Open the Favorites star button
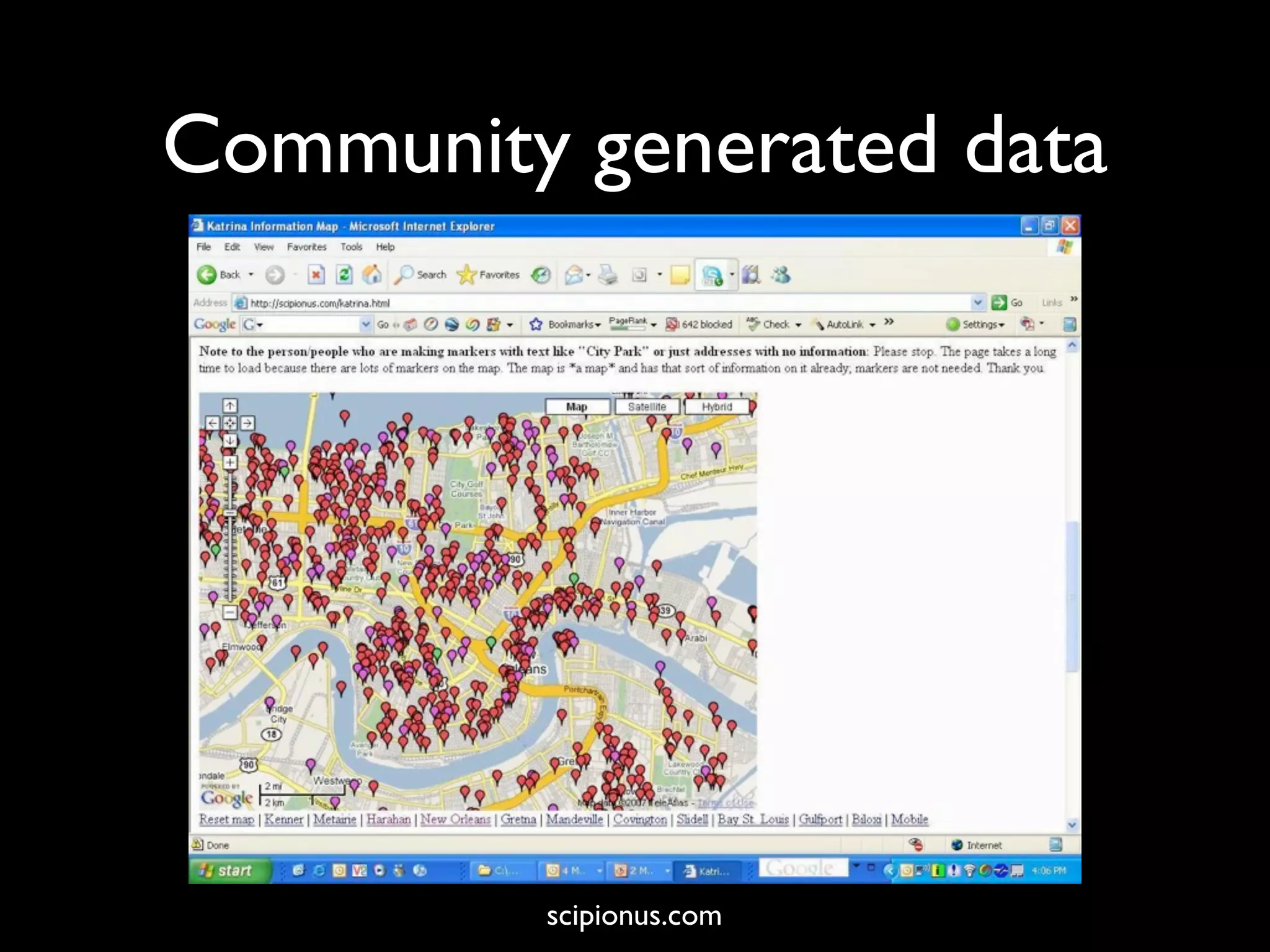Image resolution: width=1270 pixels, height=952 pixels. point(488,275)
